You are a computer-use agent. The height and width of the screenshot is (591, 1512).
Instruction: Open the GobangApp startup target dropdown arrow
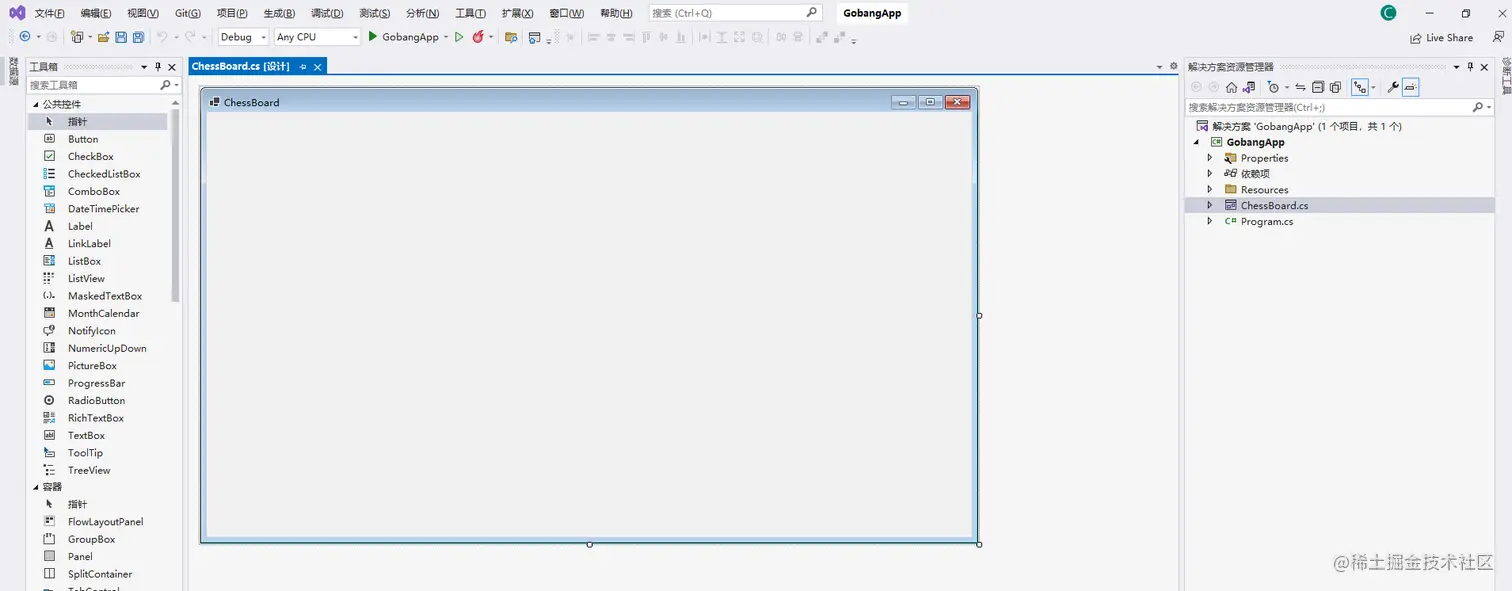446,37
